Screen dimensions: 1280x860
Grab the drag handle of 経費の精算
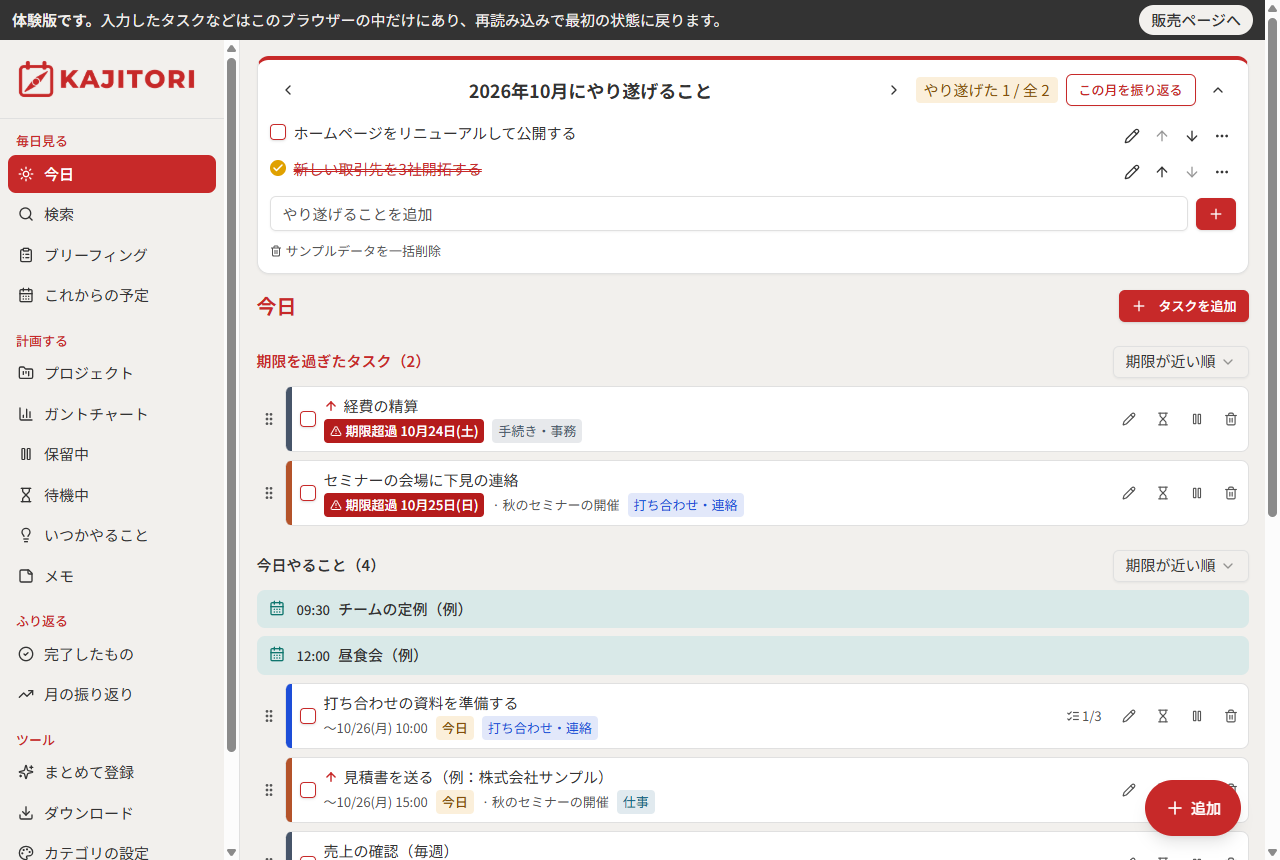coord(269,419)
